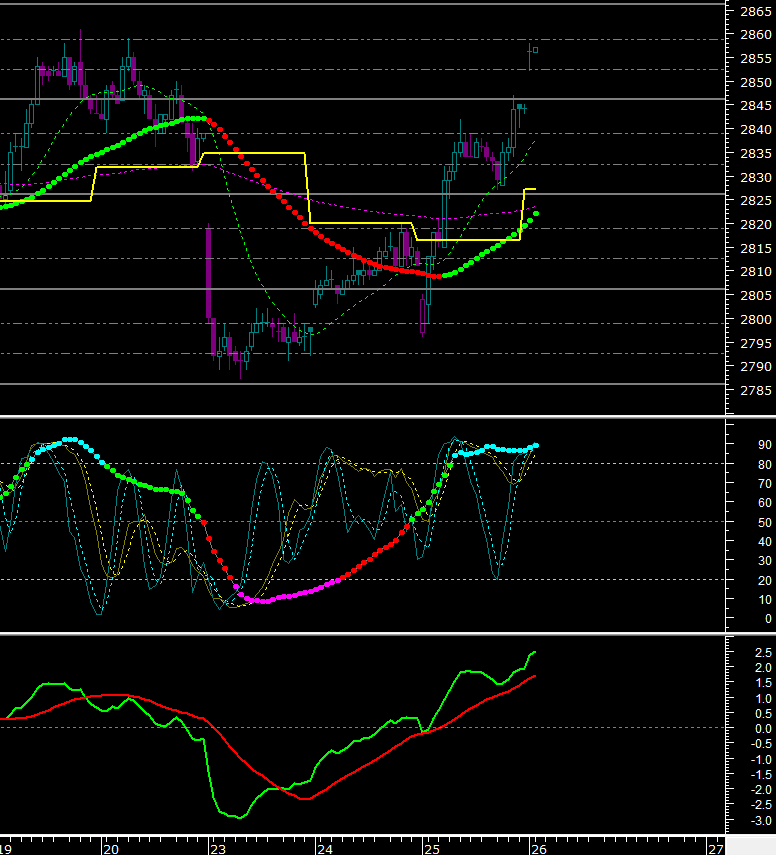Select date label 26 on time axis

539,849
